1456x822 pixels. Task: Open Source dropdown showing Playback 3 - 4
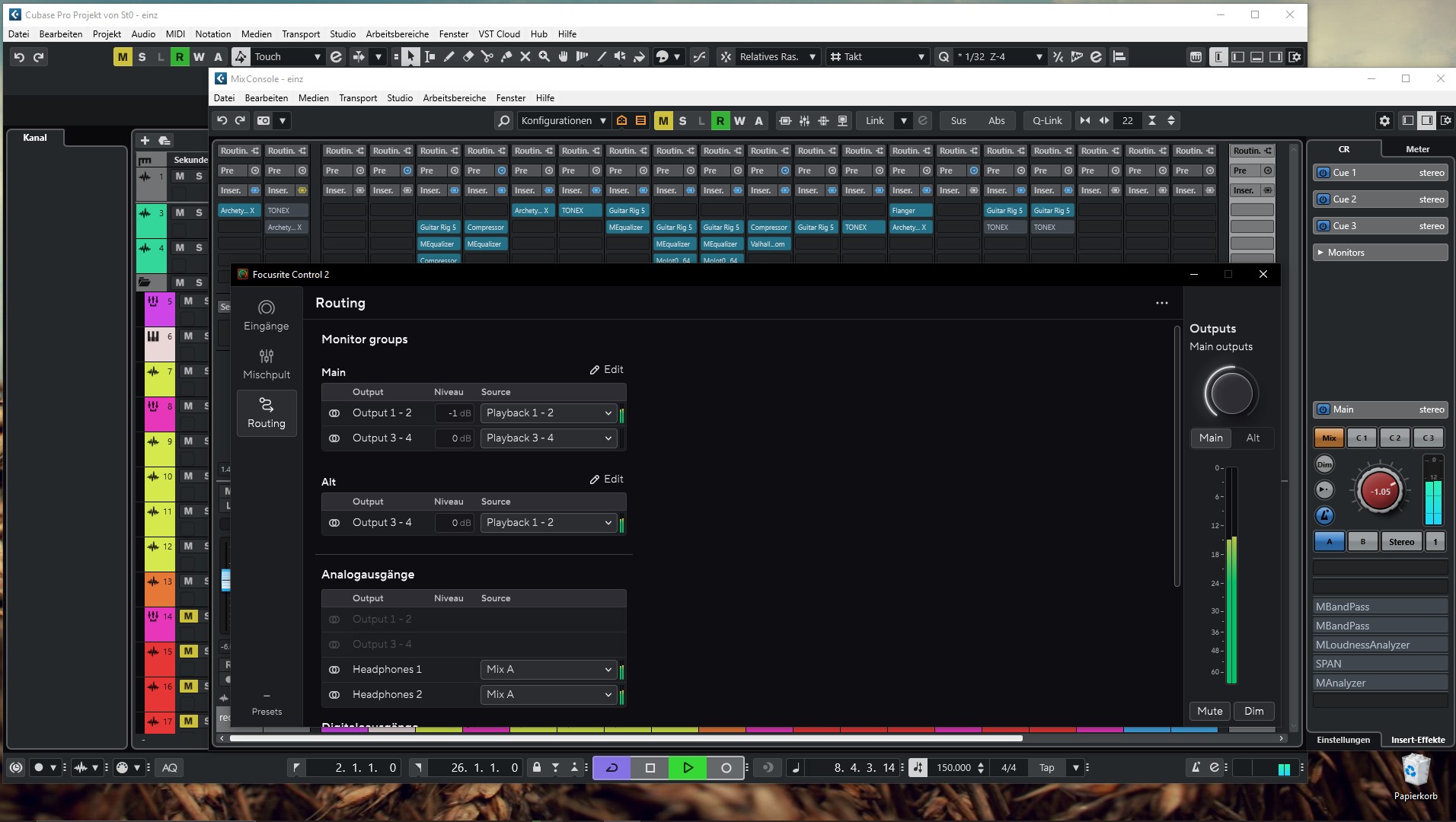(548, 438)
